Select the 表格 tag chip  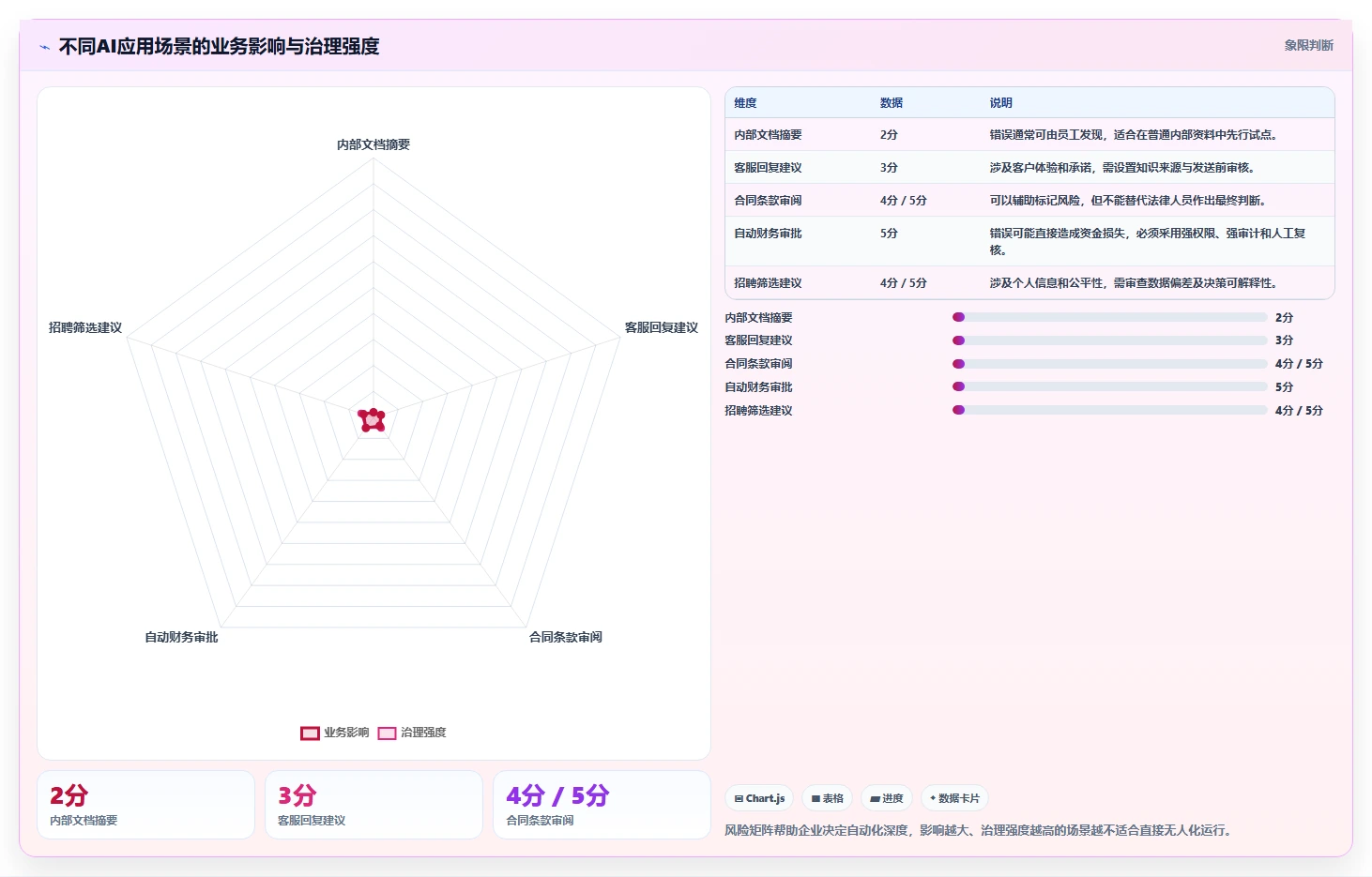point(827,798)
